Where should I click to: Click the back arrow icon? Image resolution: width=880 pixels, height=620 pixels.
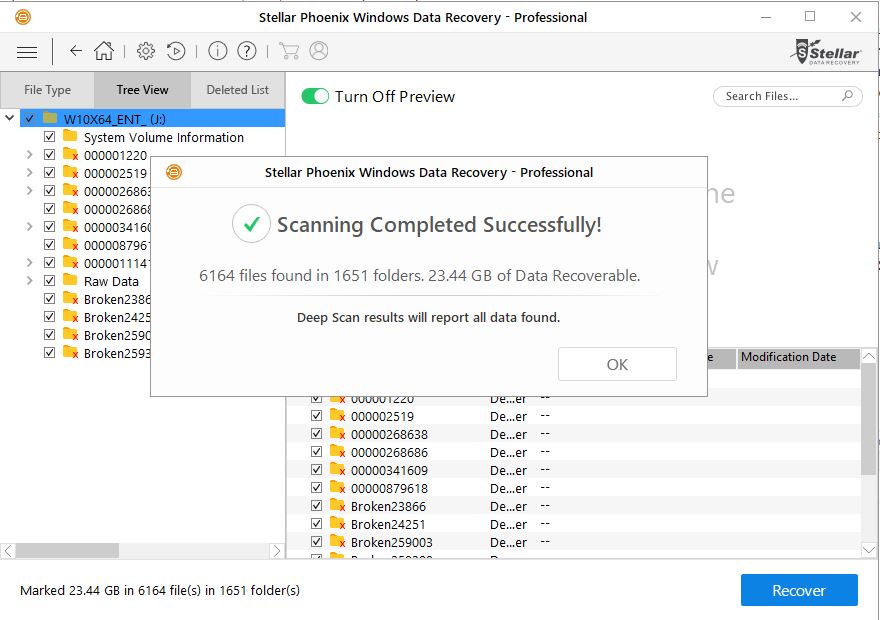76,51
